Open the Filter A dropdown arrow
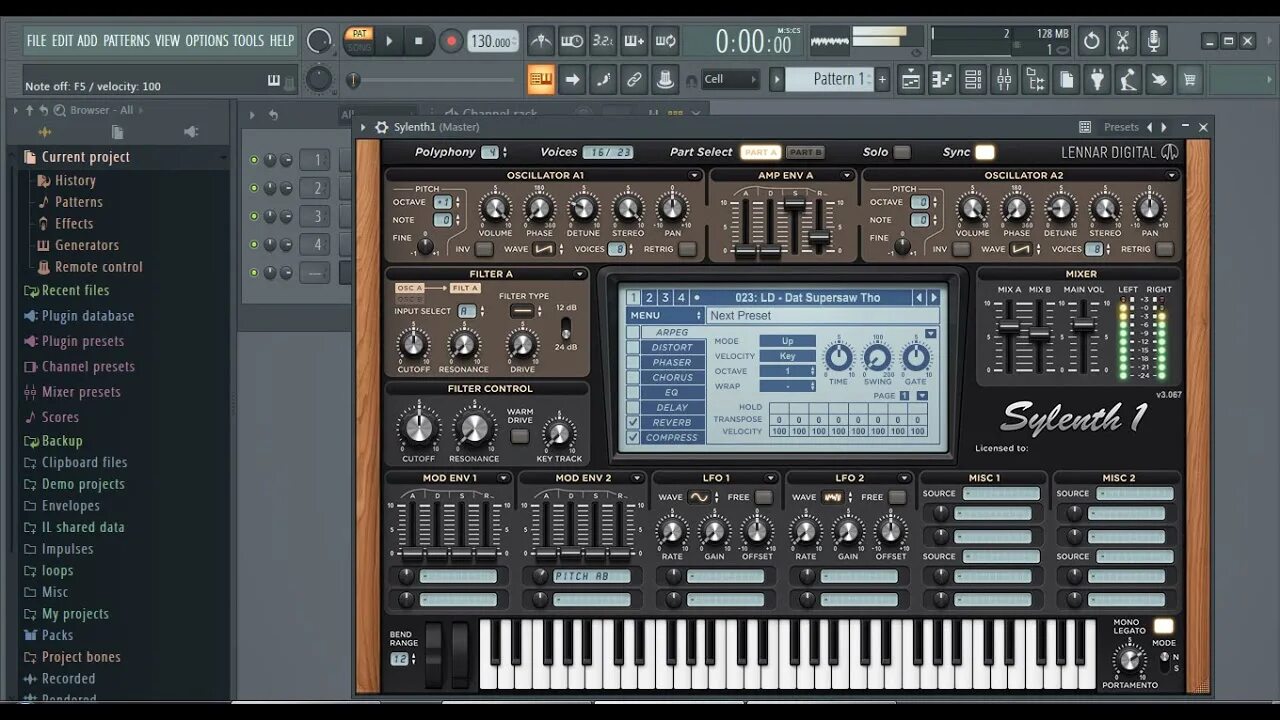The width and height of the screenshot is (1280, 720). click(579, 274)
